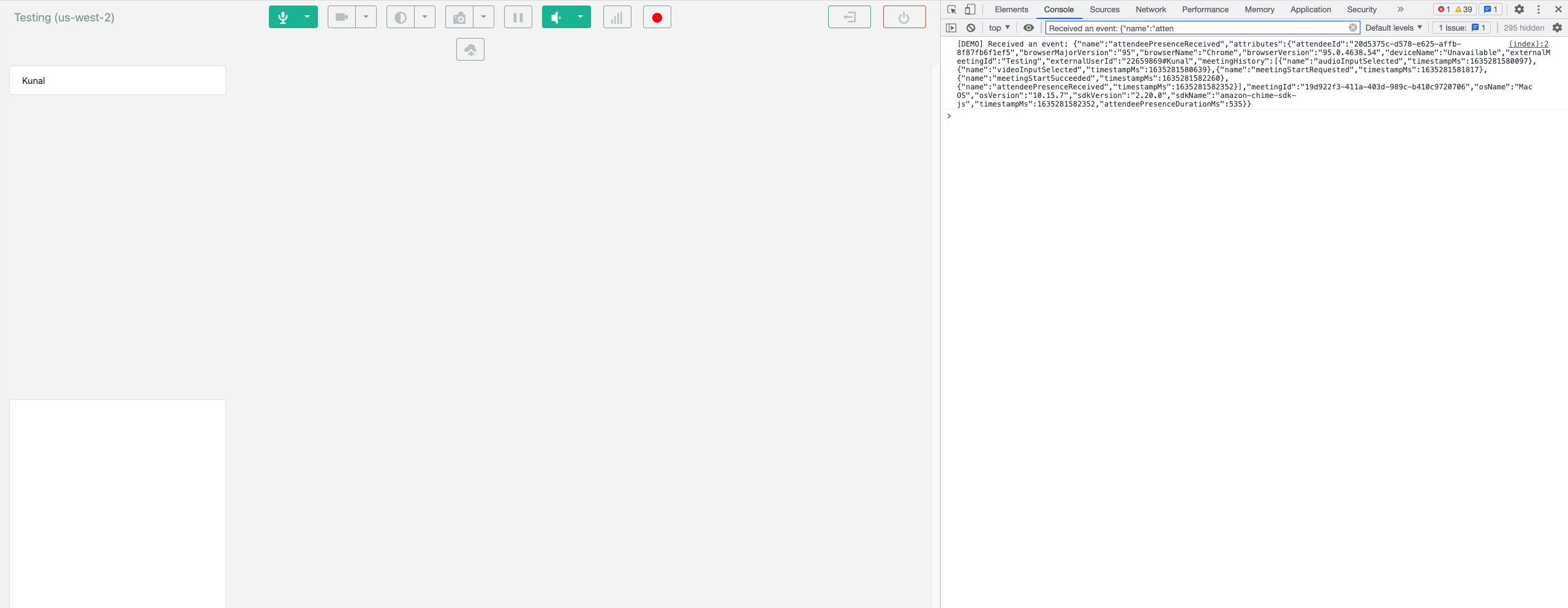The image size is (1568, 608).
Task: Toggle the video filter contrast button
Action: (x=400, y=17)
